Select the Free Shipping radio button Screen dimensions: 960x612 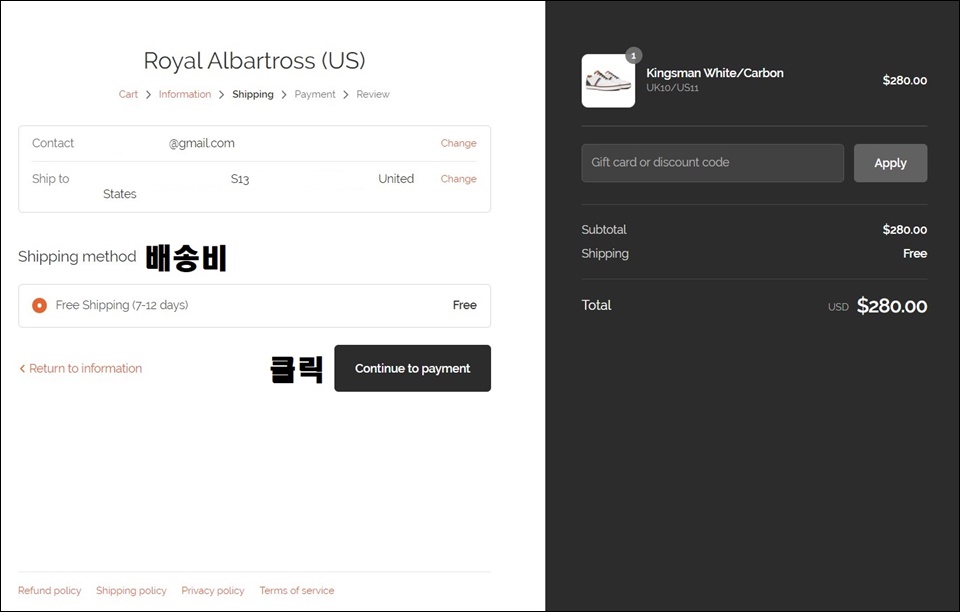[x=39, y=305]
